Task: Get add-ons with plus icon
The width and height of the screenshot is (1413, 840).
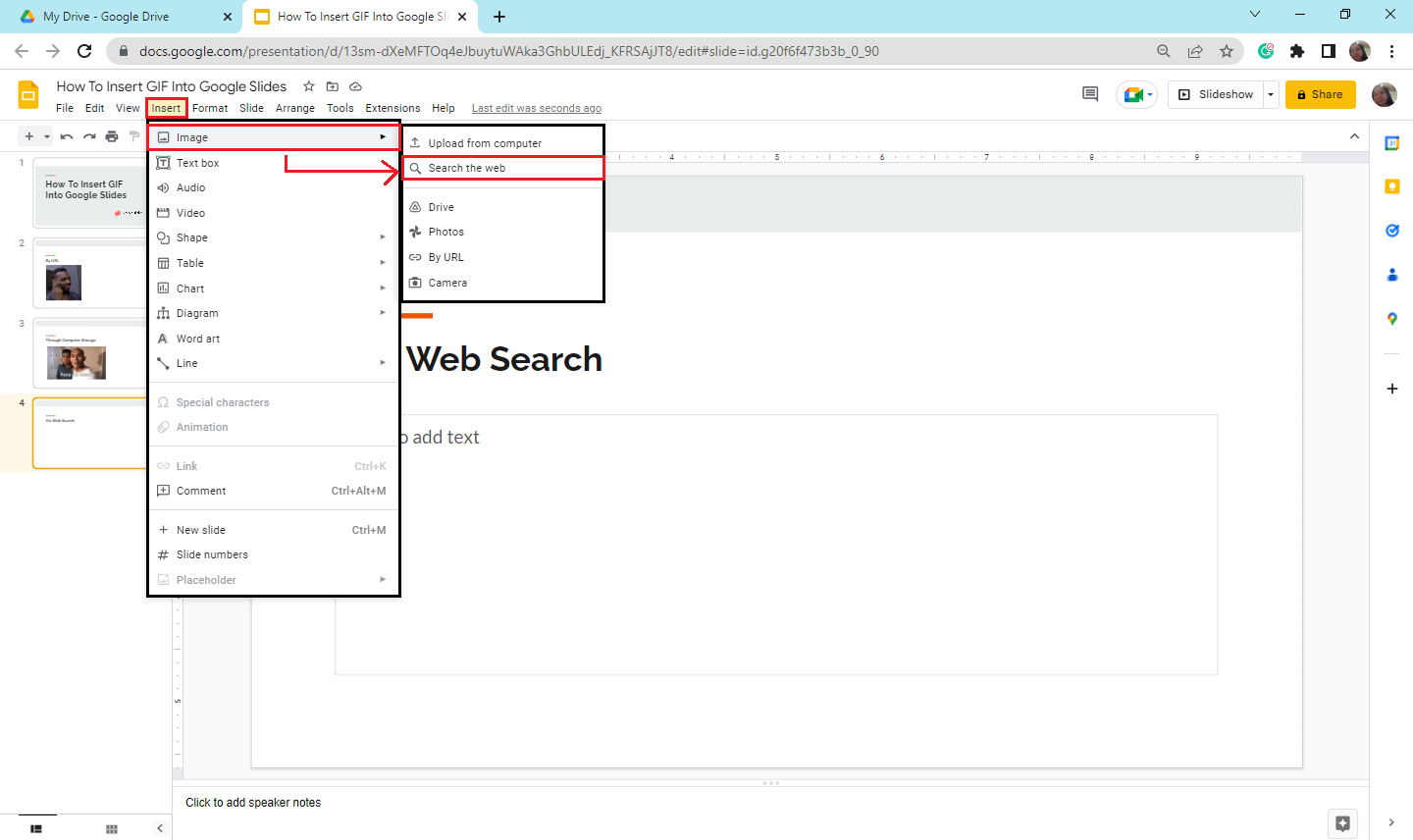Action: (1391, 389)
